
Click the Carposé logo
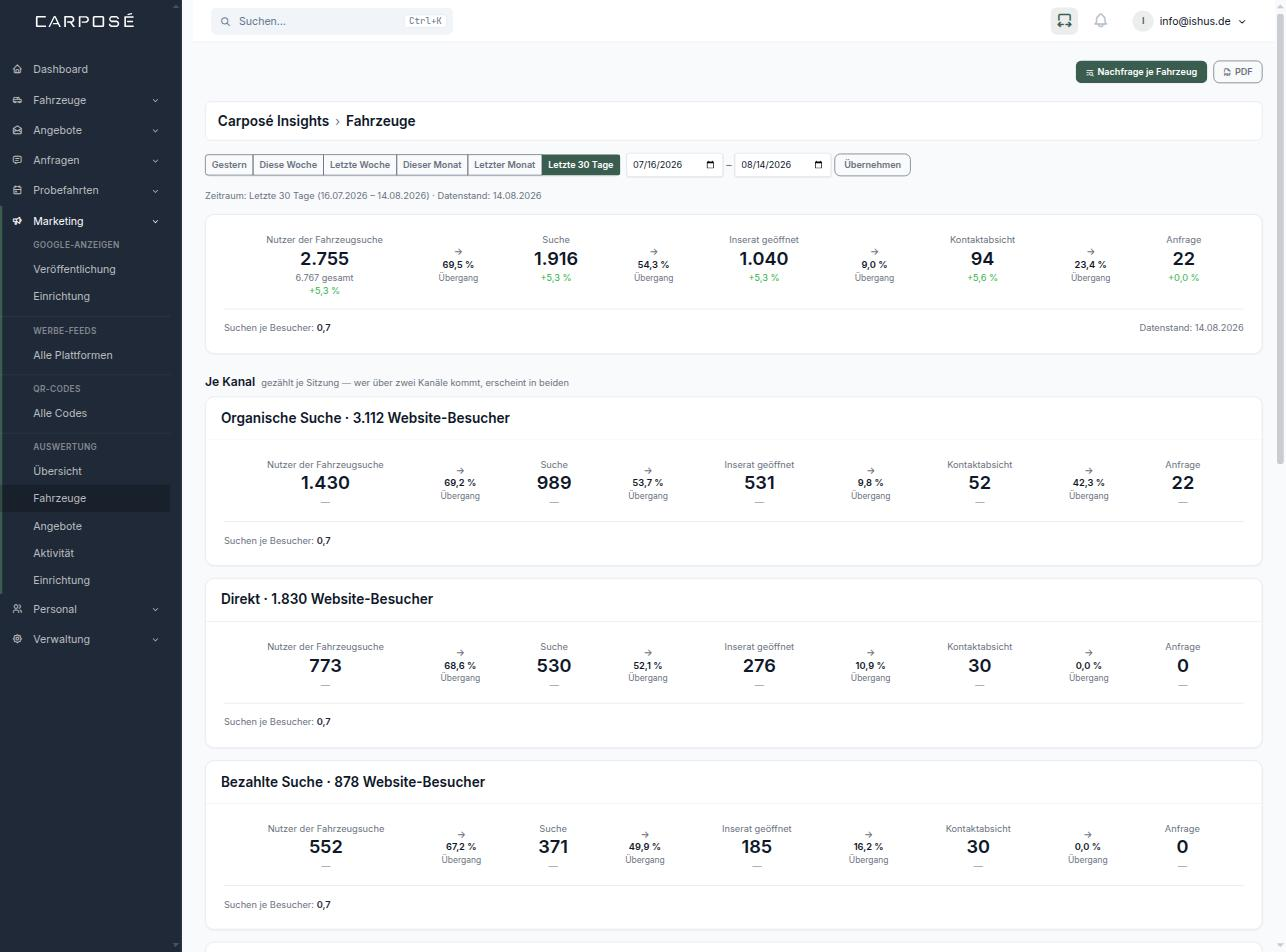[x=85, y=21]
